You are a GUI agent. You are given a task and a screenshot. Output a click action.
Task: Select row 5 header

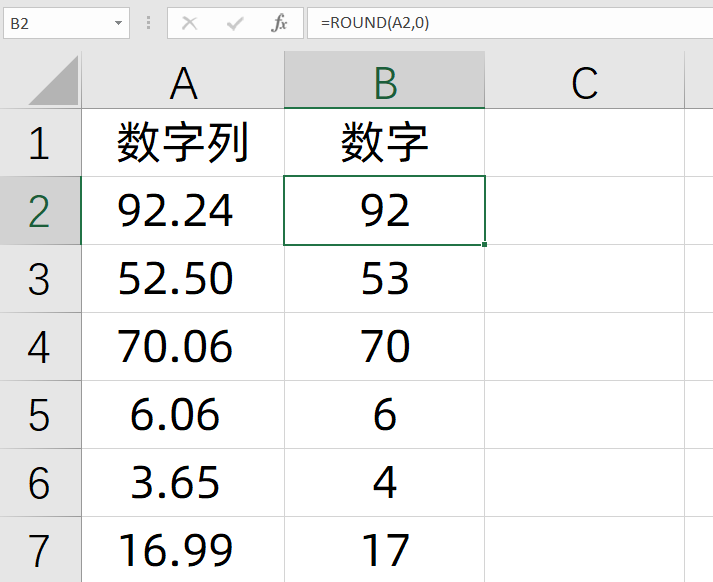tap(40, 415)
